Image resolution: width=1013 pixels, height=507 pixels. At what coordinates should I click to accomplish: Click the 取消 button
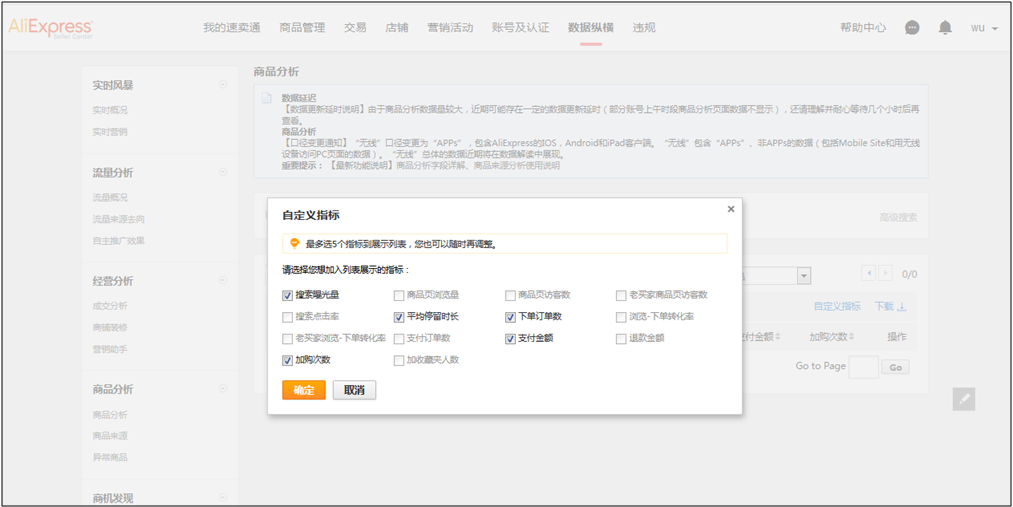(x=354, y=390)
